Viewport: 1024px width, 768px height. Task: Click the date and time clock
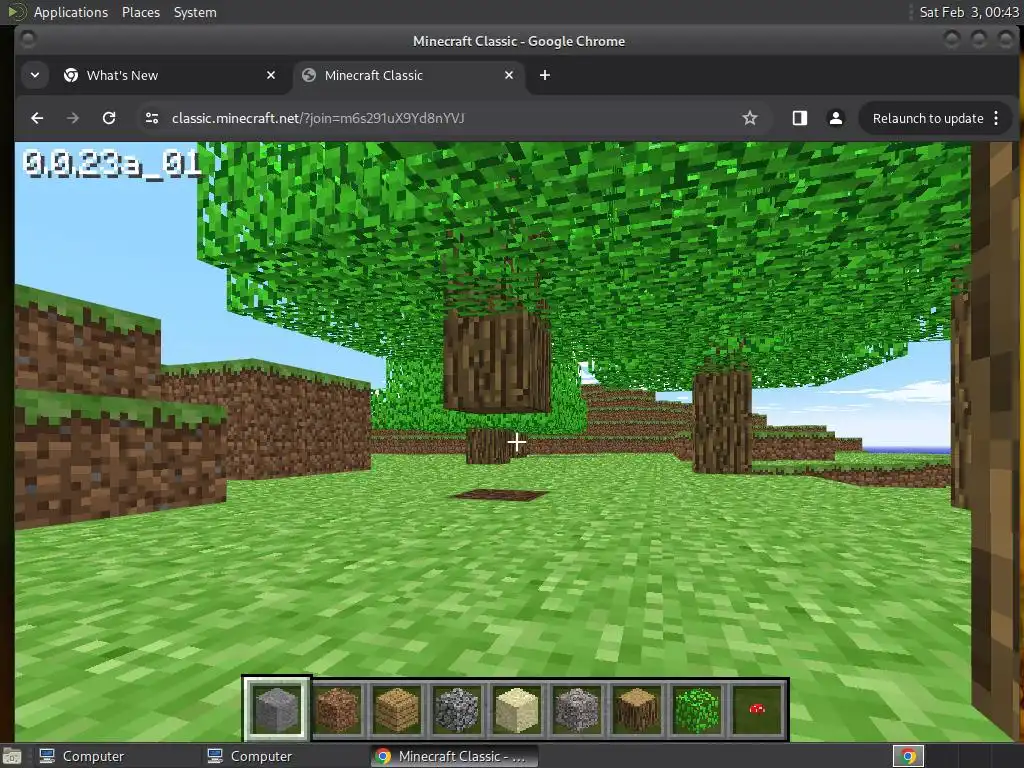point(968,12)
